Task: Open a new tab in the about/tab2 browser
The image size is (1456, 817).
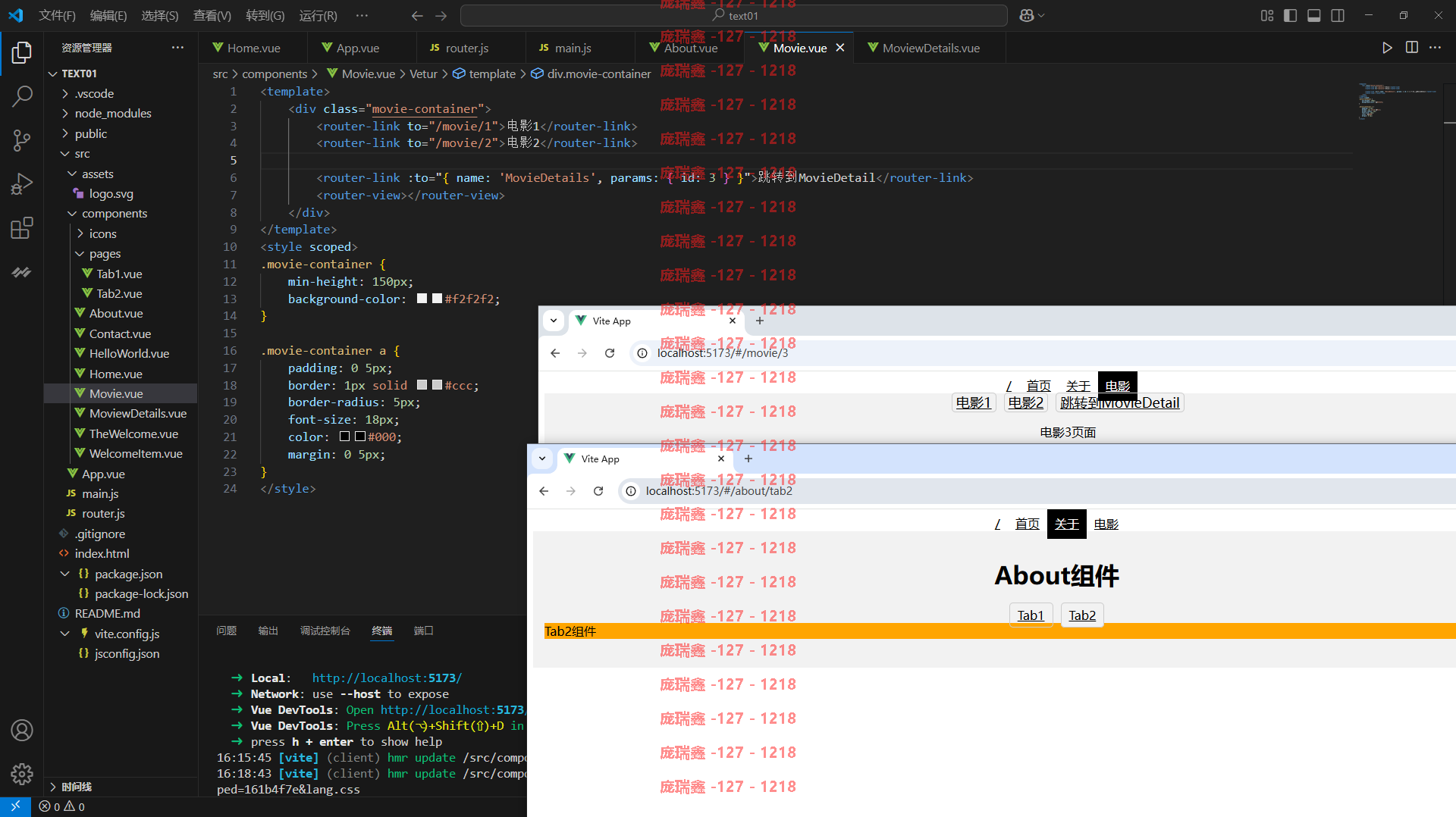Action: (x=748, y=459)
